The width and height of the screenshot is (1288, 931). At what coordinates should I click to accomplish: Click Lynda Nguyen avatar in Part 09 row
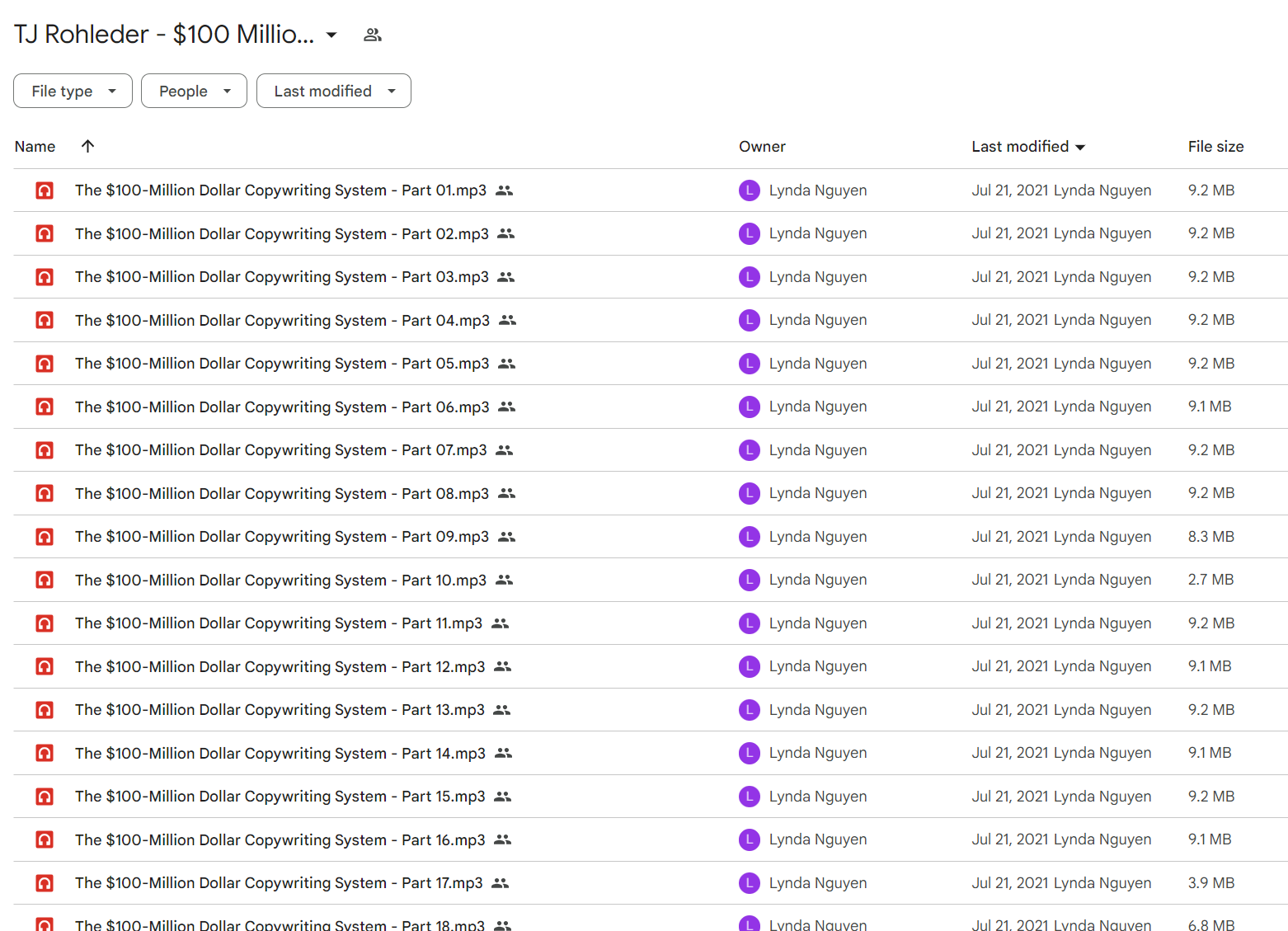click(x=750, y=537)
